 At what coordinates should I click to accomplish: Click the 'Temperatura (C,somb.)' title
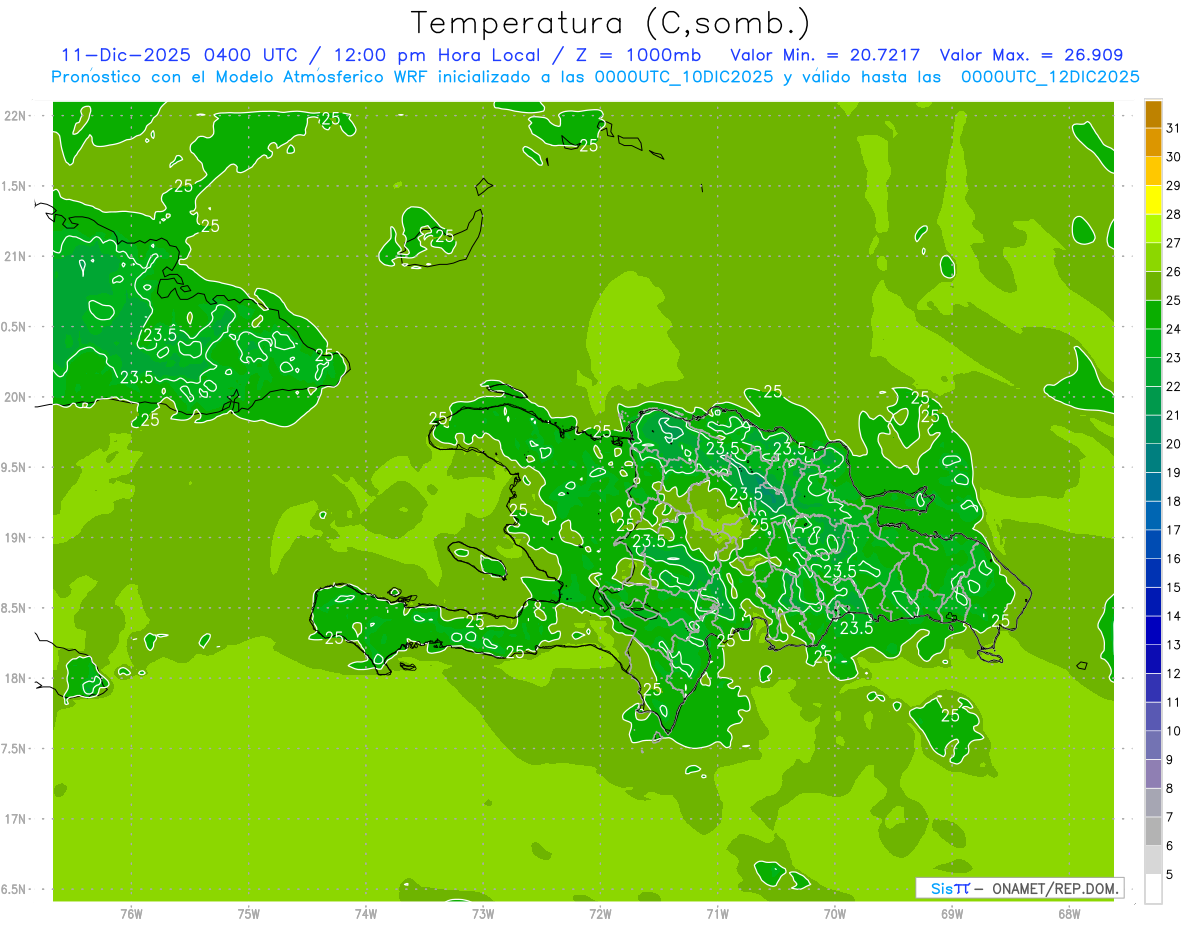pyautogui.click(x=611, y=23)
